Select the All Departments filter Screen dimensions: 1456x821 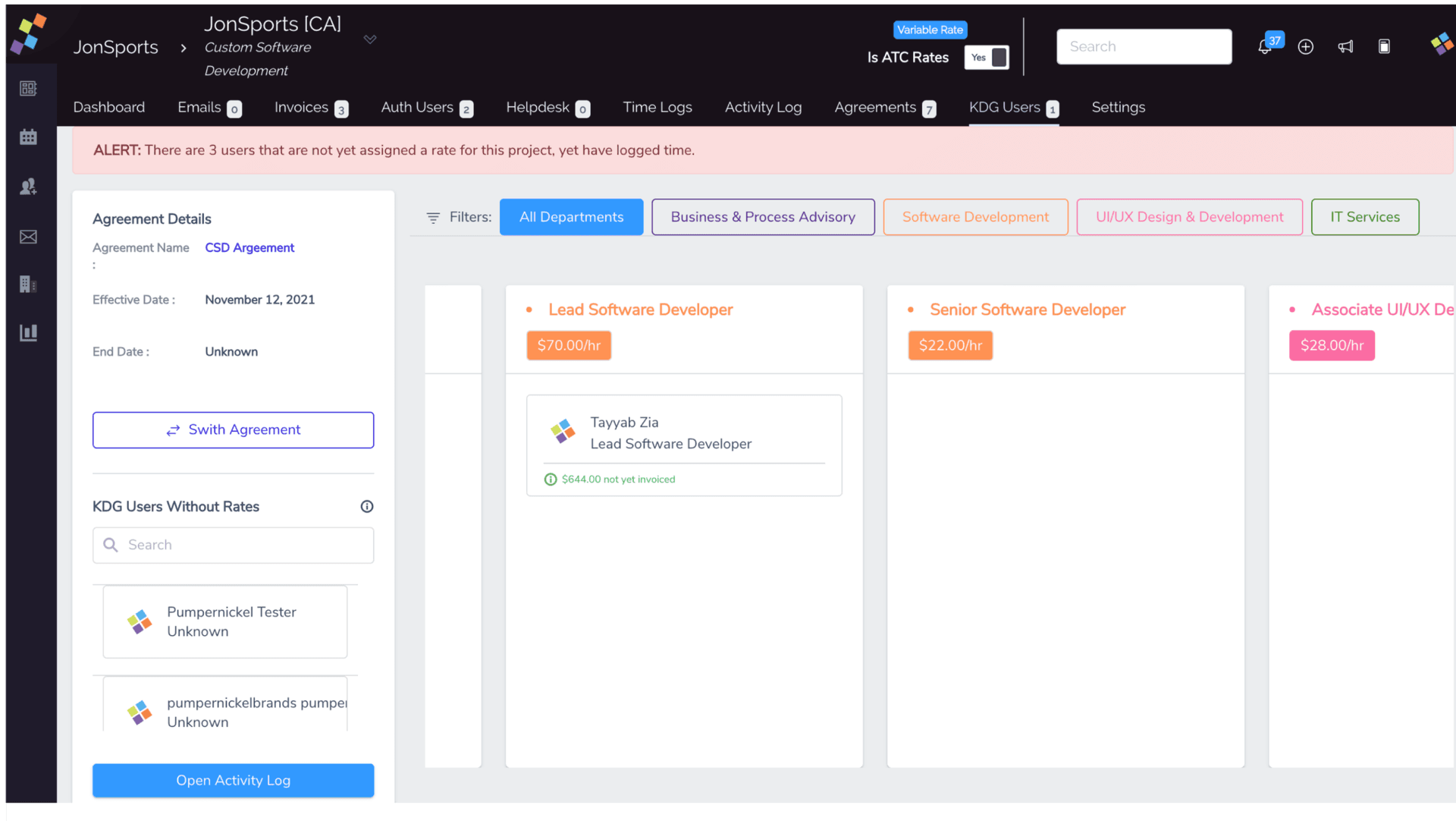click(x=571, y=217)
